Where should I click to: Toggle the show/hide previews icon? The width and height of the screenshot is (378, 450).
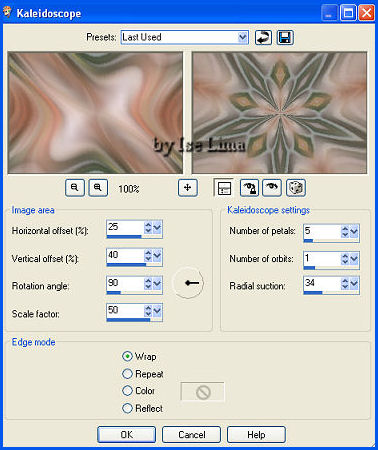coord(224,188)
